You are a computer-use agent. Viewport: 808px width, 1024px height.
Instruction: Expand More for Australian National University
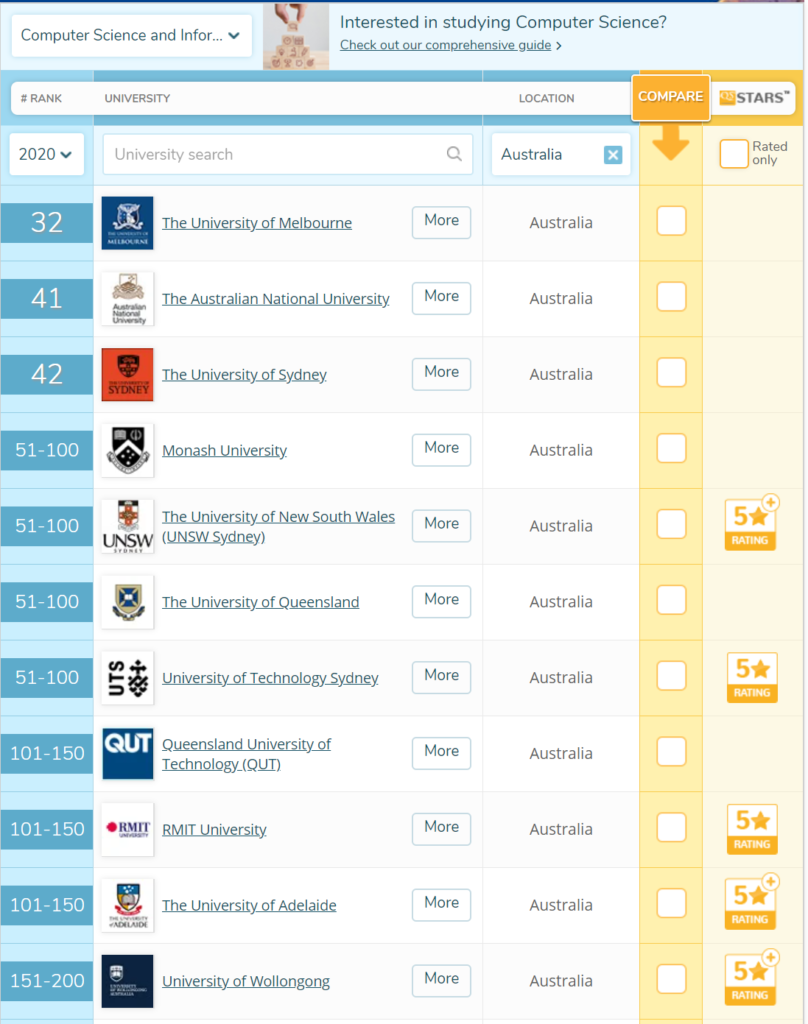[x=442, y=298]
